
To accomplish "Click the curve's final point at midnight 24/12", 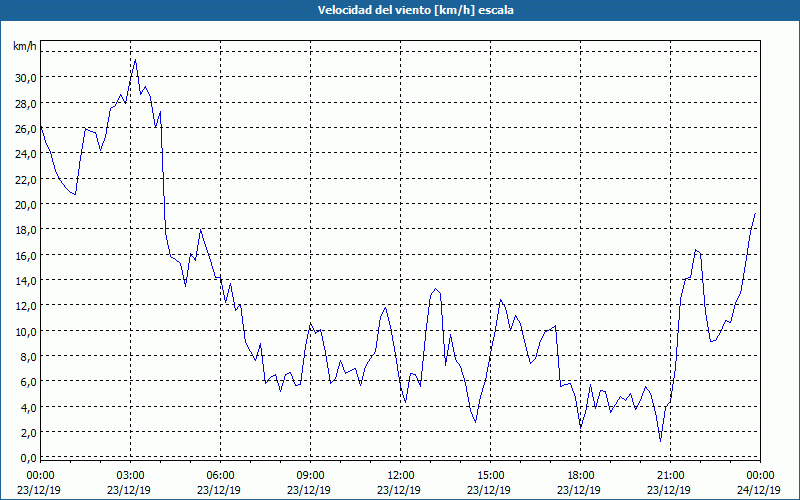I will tap(755, 214).
